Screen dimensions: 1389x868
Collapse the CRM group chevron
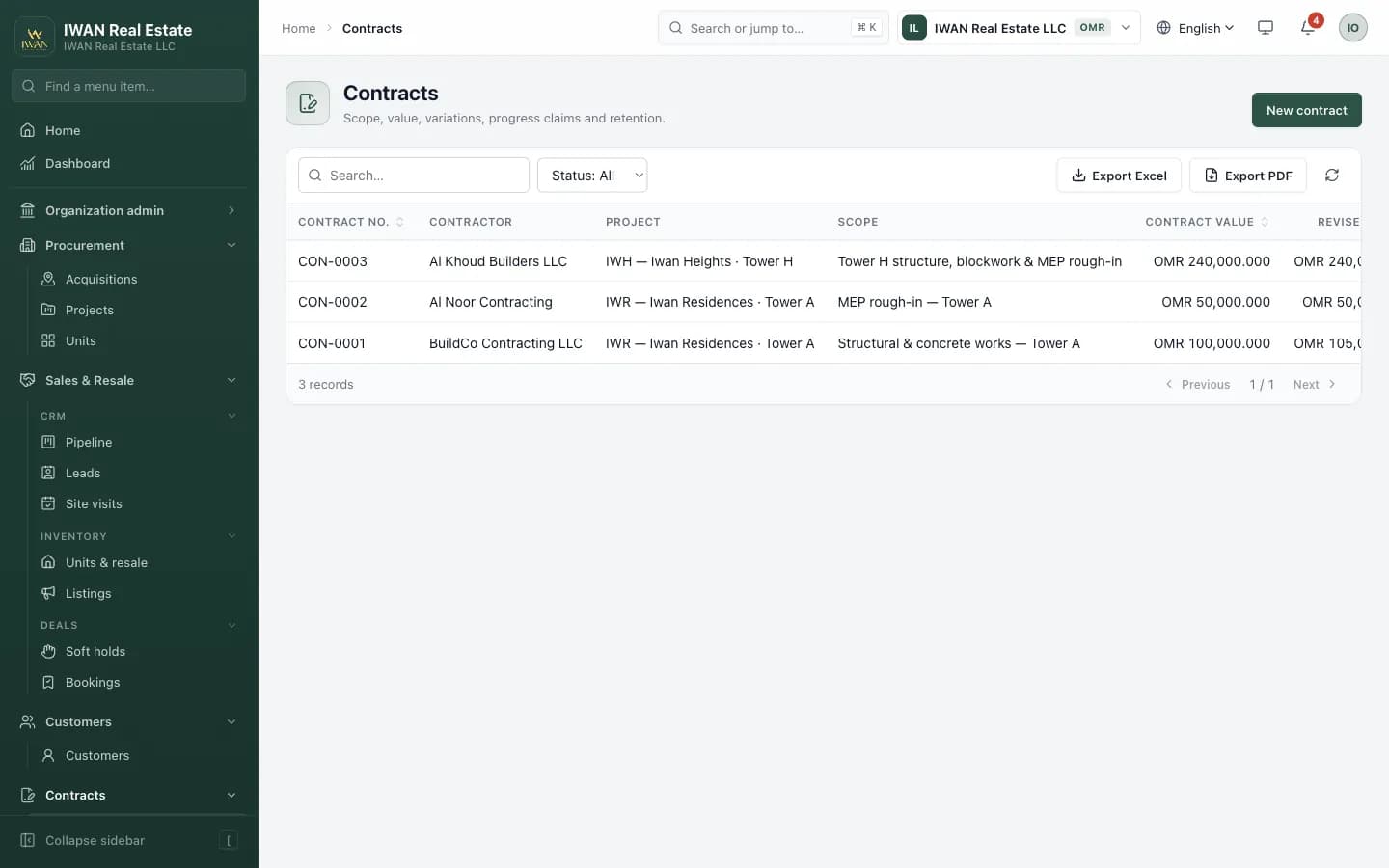231,416
